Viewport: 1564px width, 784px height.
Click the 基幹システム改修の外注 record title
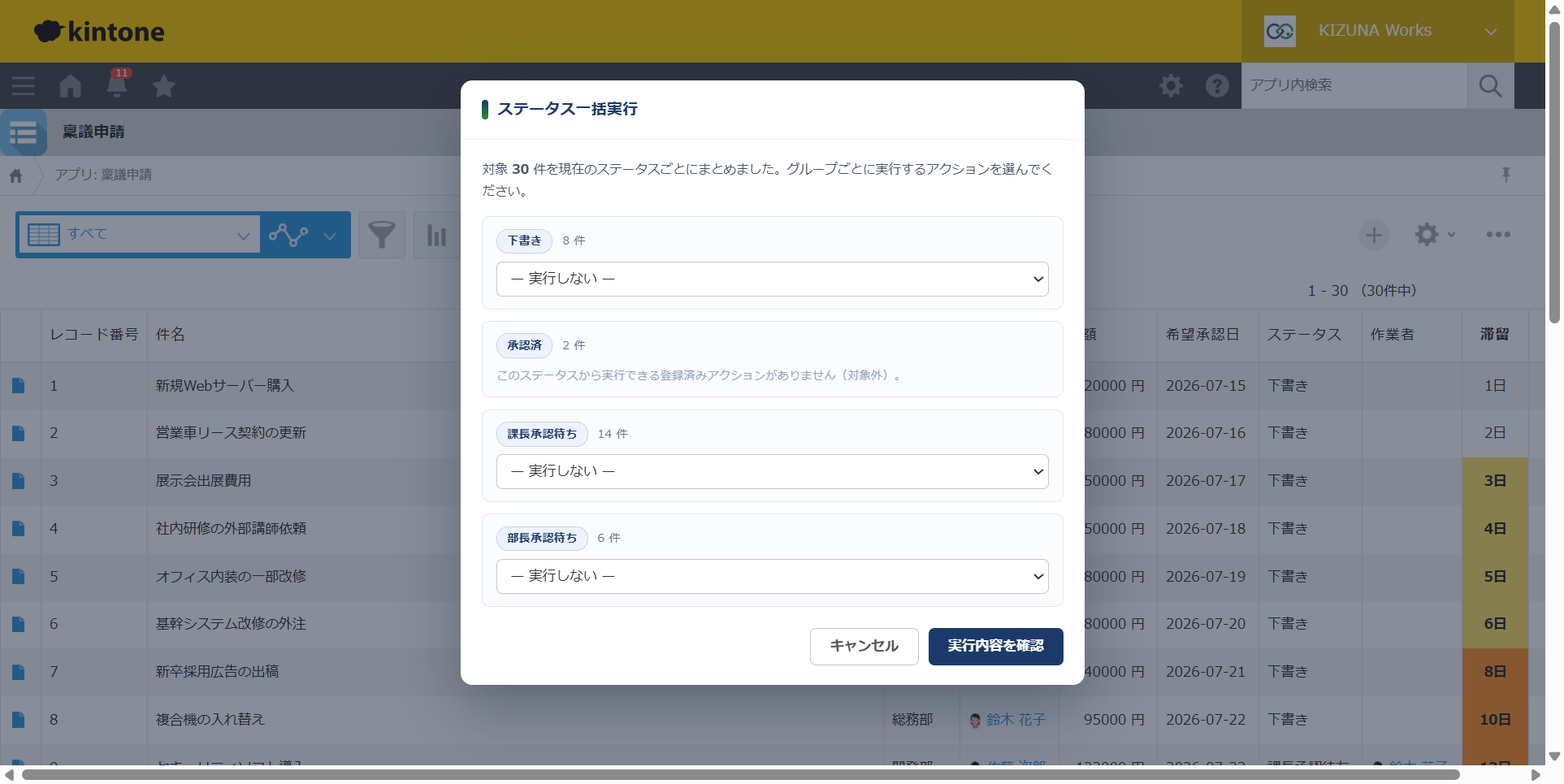(x=231, y=624)
